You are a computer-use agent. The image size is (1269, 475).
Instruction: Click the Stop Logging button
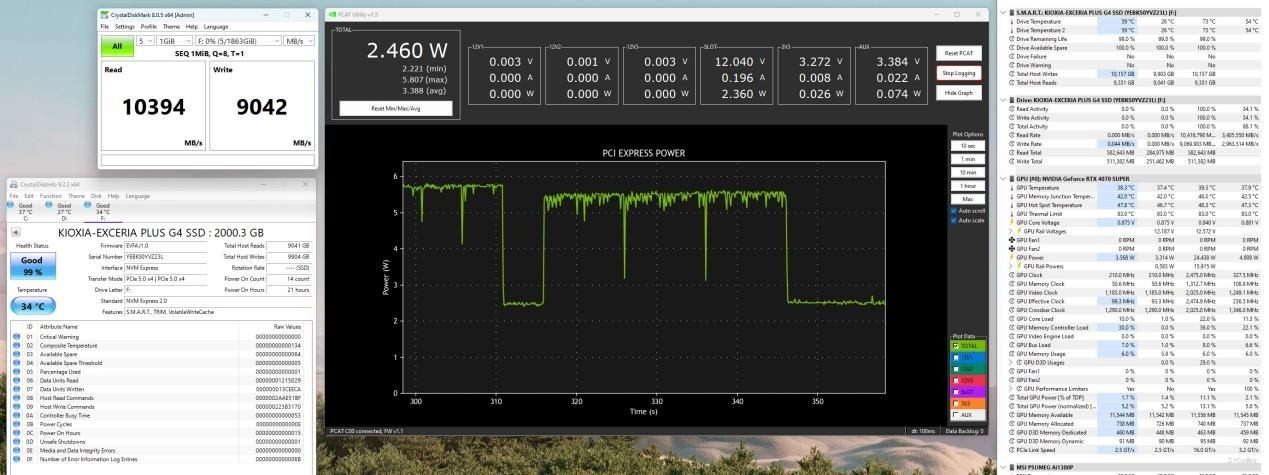[x=960, y=73]
